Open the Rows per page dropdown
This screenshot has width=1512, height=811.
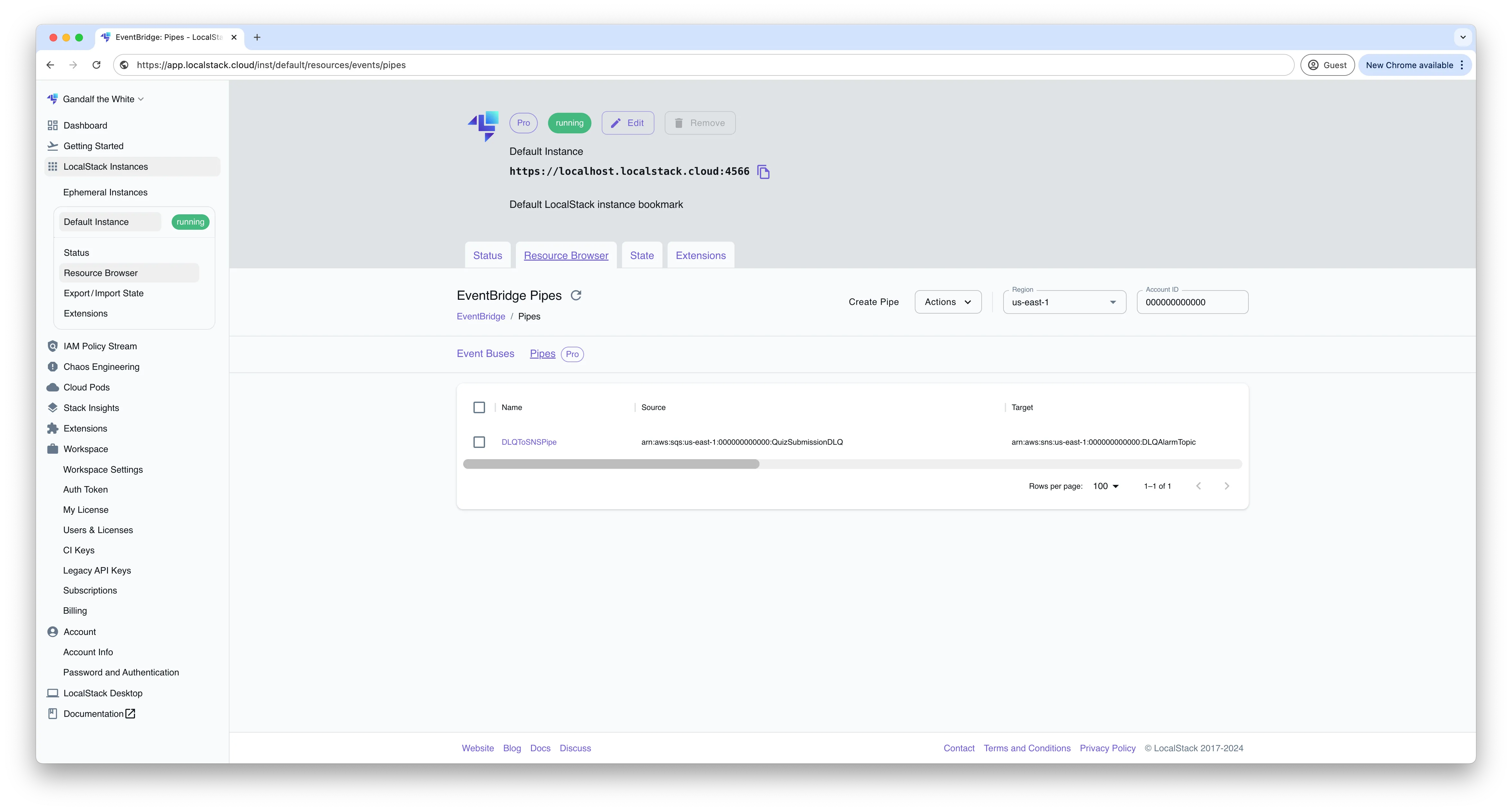point(1105,486)
